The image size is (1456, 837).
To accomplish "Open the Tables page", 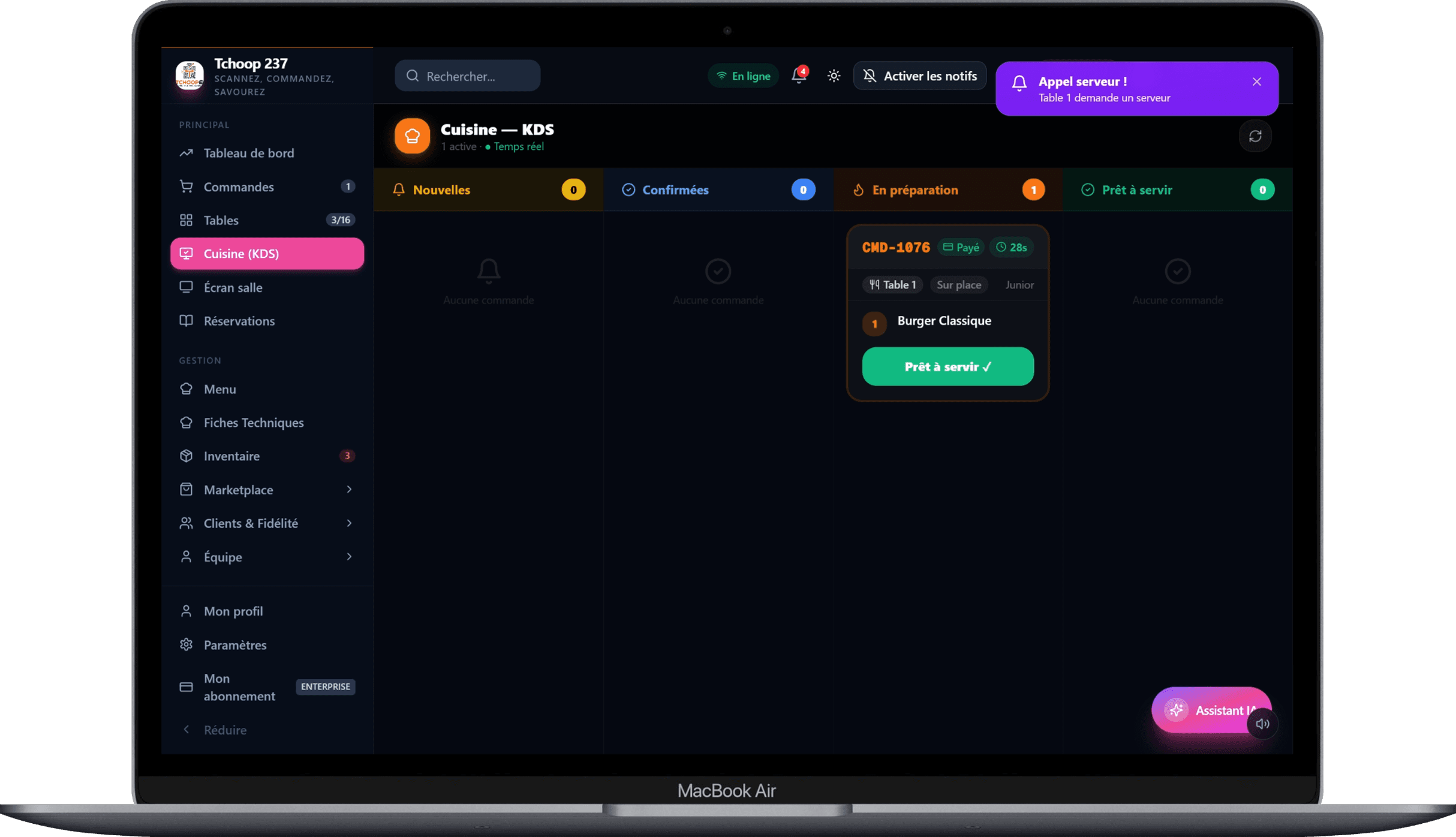I will coord(267,220).
